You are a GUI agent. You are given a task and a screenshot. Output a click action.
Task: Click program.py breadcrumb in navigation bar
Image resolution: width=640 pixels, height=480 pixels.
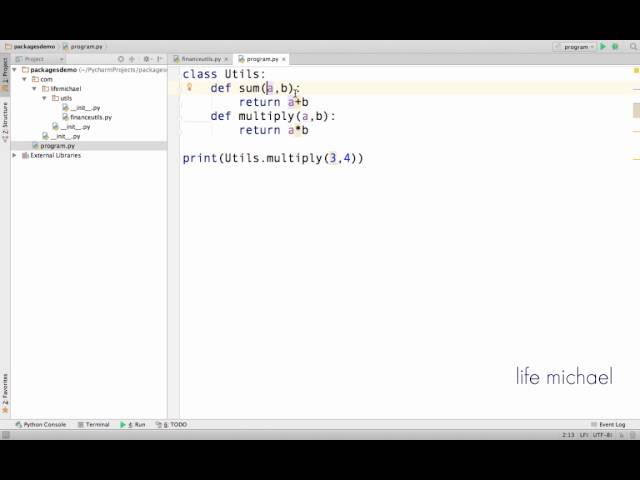point(83,47)
